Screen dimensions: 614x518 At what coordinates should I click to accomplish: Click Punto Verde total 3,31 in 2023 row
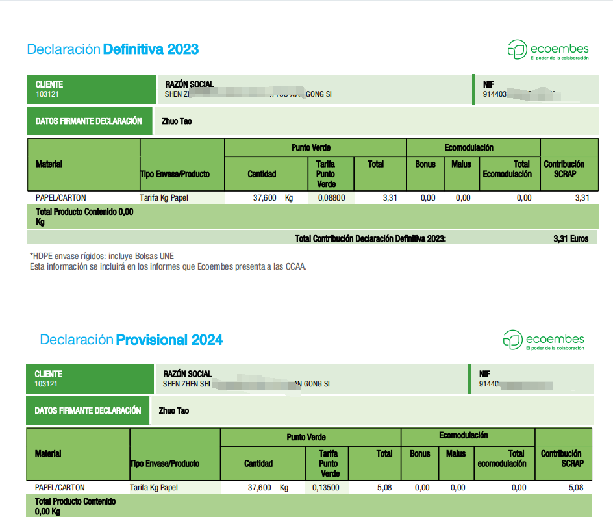point(390,198)
